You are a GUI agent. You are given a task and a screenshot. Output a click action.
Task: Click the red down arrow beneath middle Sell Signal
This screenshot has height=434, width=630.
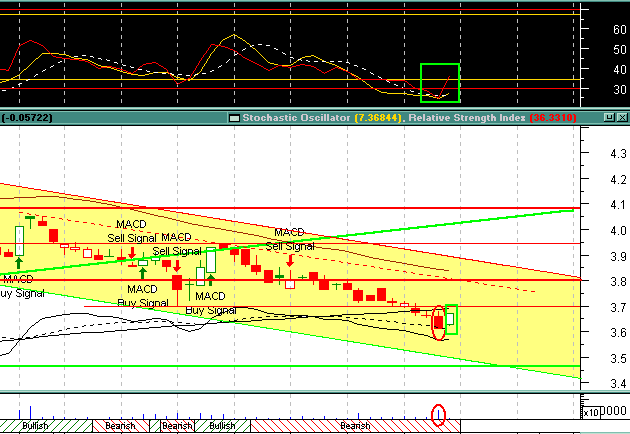tap(177, 266)
